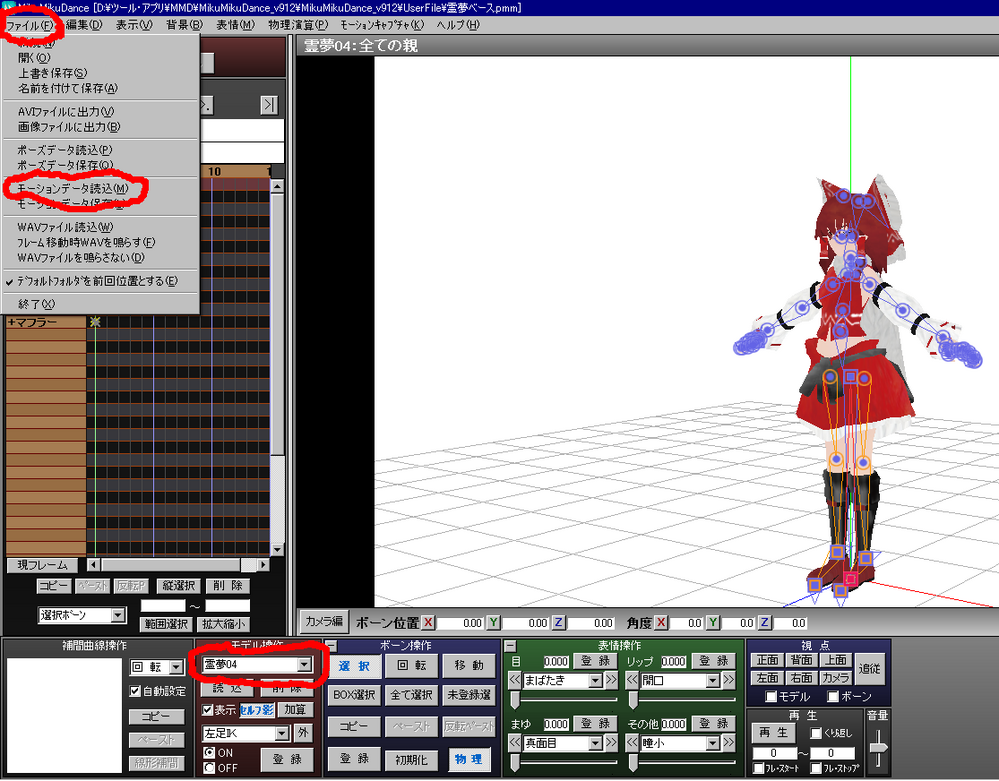
Task: Choose AVIファイルに出力(V) menu entry
Action: coord(66,111)
